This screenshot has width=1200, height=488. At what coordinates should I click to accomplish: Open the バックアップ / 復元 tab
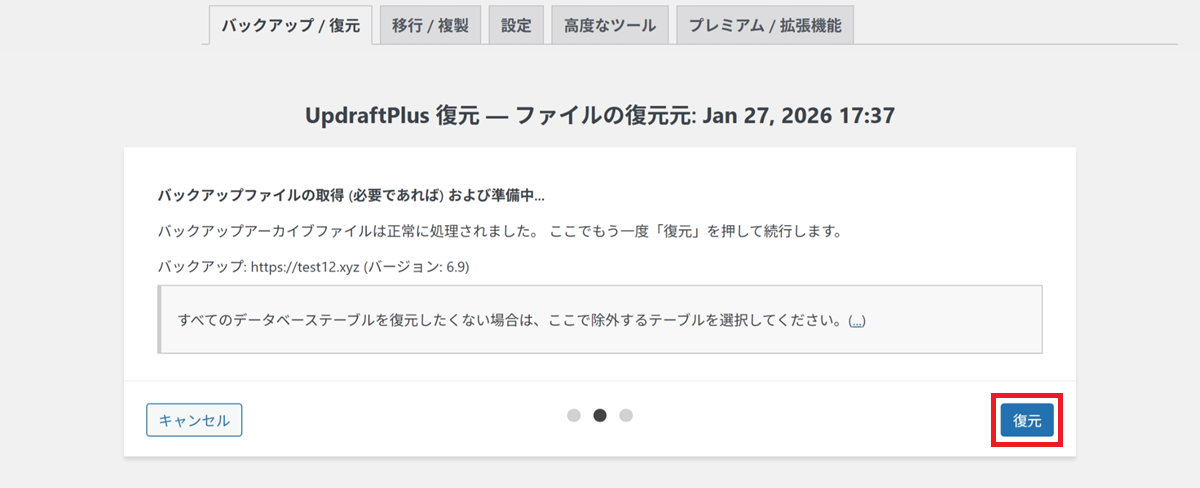[290, 26]
